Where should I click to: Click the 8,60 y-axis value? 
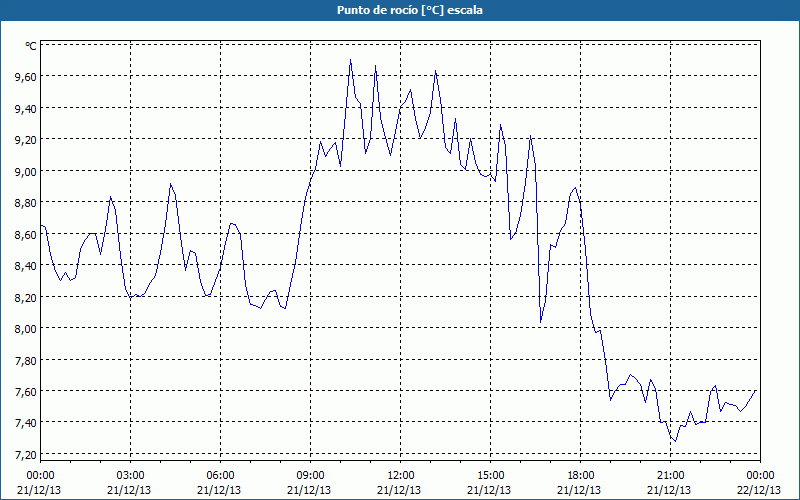[x=26, y=234]
